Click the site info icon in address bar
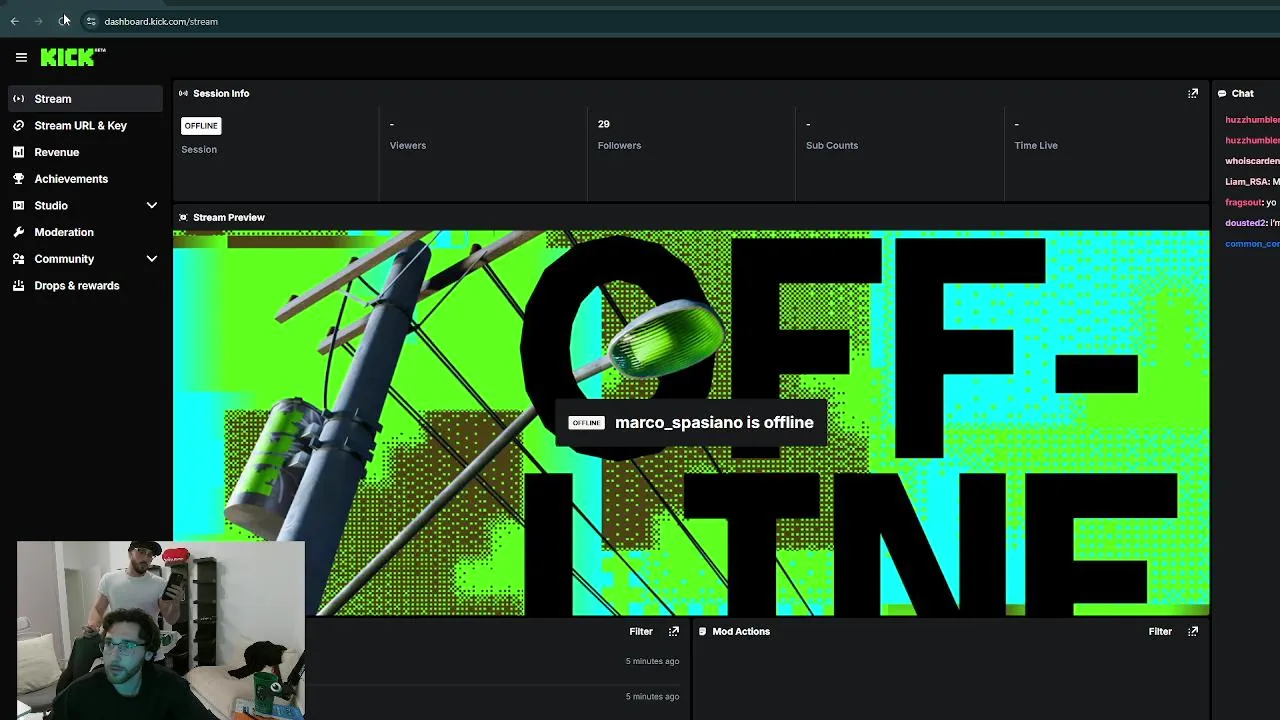This screenshot has width=1280, height=720. (x=91, y=21)
